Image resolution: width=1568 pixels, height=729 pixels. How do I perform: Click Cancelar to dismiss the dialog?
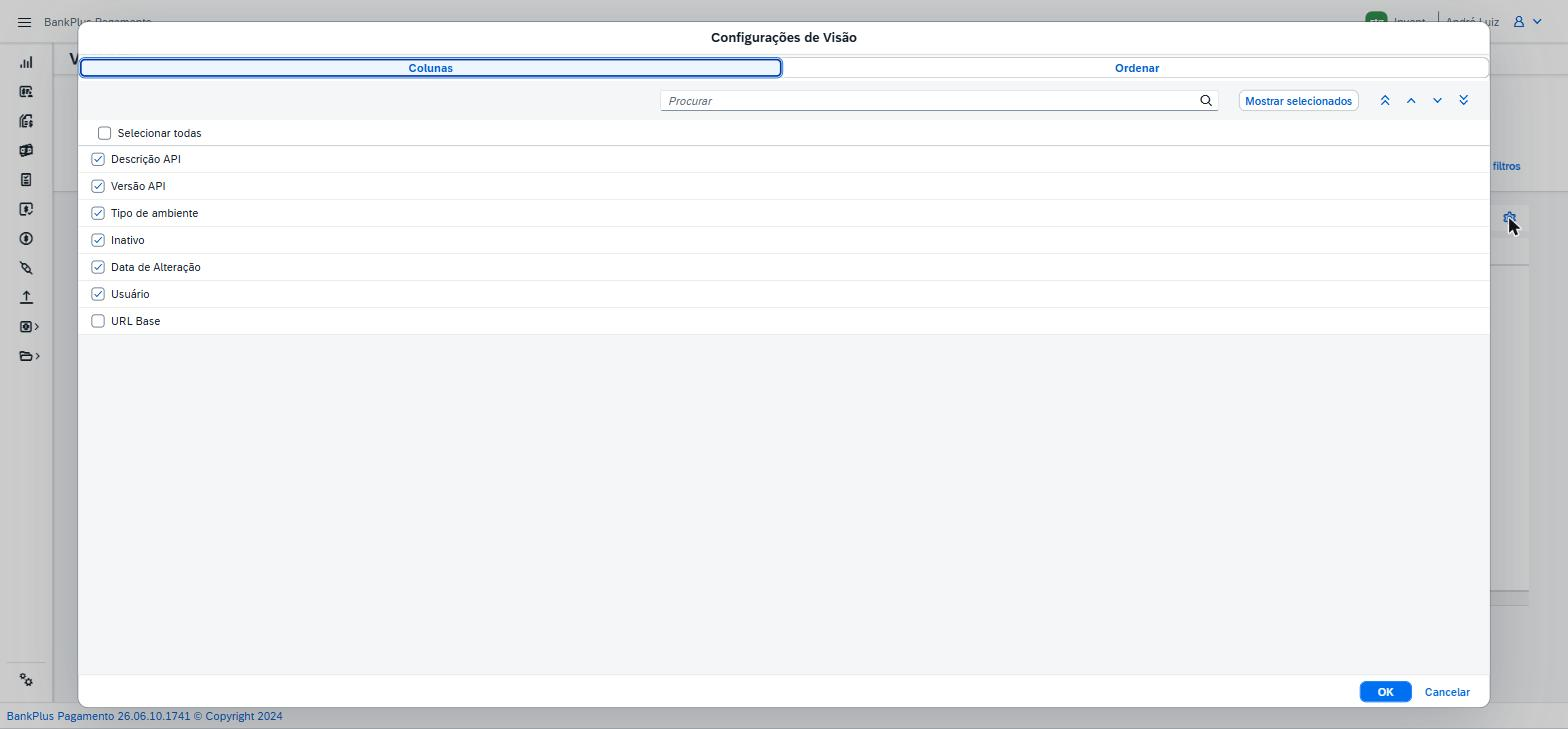click(1447, 692)
